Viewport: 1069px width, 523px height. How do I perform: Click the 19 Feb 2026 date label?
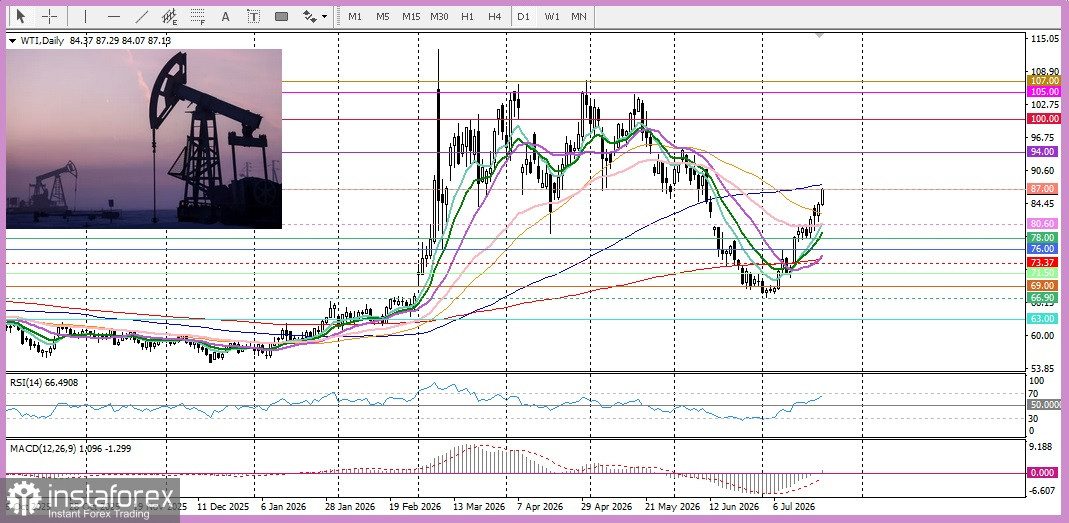click(x=416, y=507)
